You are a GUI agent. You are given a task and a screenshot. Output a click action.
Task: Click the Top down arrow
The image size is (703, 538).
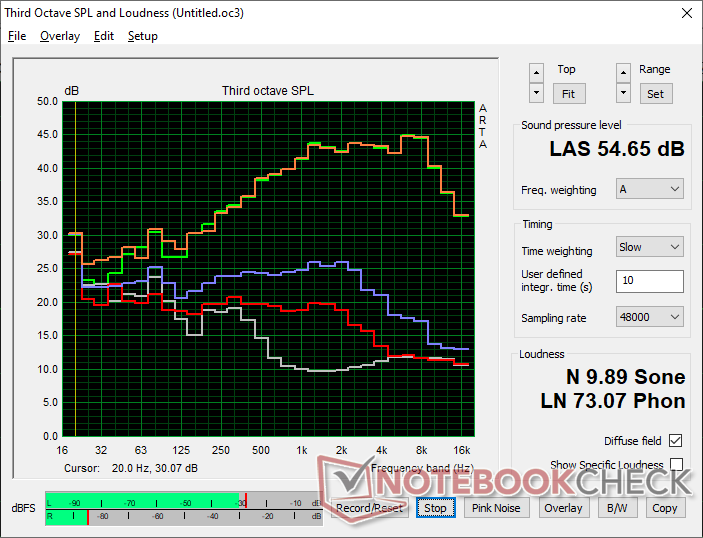(x=537, y=93)
